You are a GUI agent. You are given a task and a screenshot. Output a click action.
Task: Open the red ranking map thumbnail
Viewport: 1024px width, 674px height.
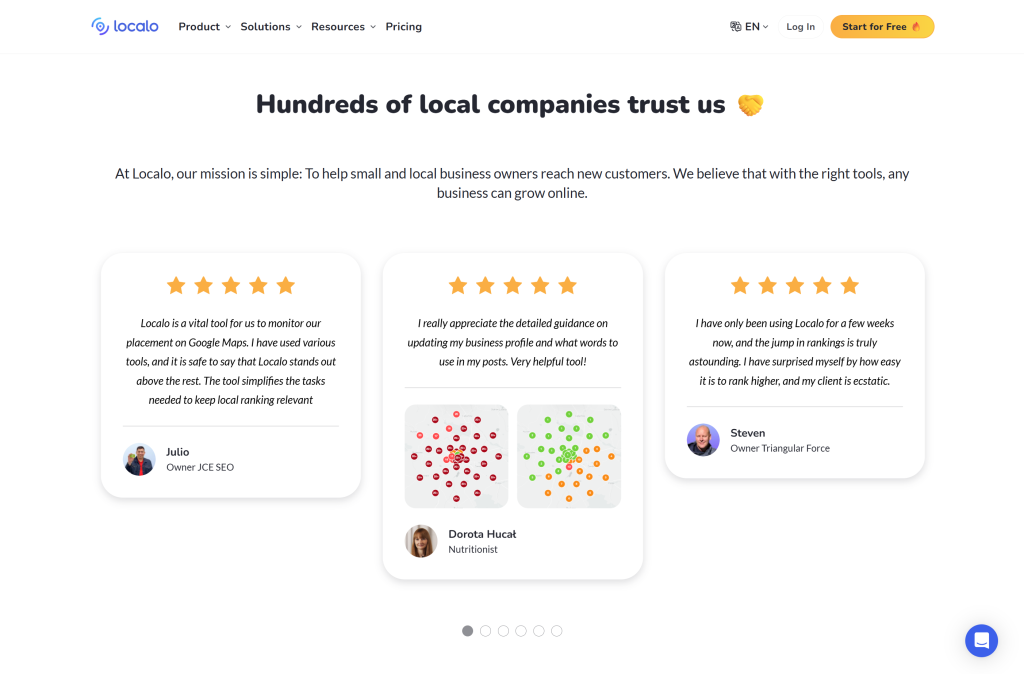point(456,457)
